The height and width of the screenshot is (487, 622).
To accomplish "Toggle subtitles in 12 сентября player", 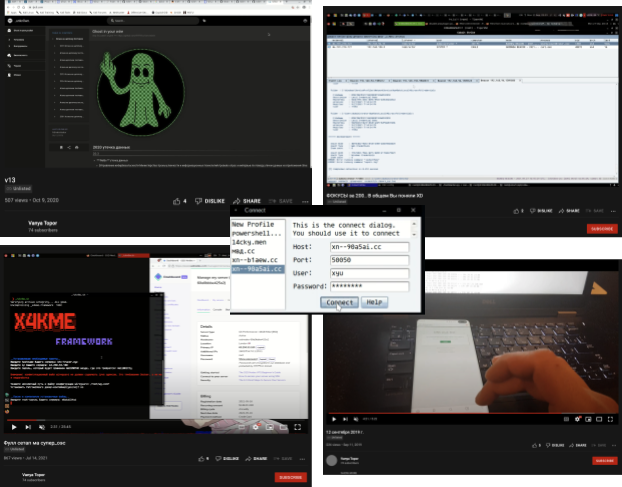I will click(566, 419).
